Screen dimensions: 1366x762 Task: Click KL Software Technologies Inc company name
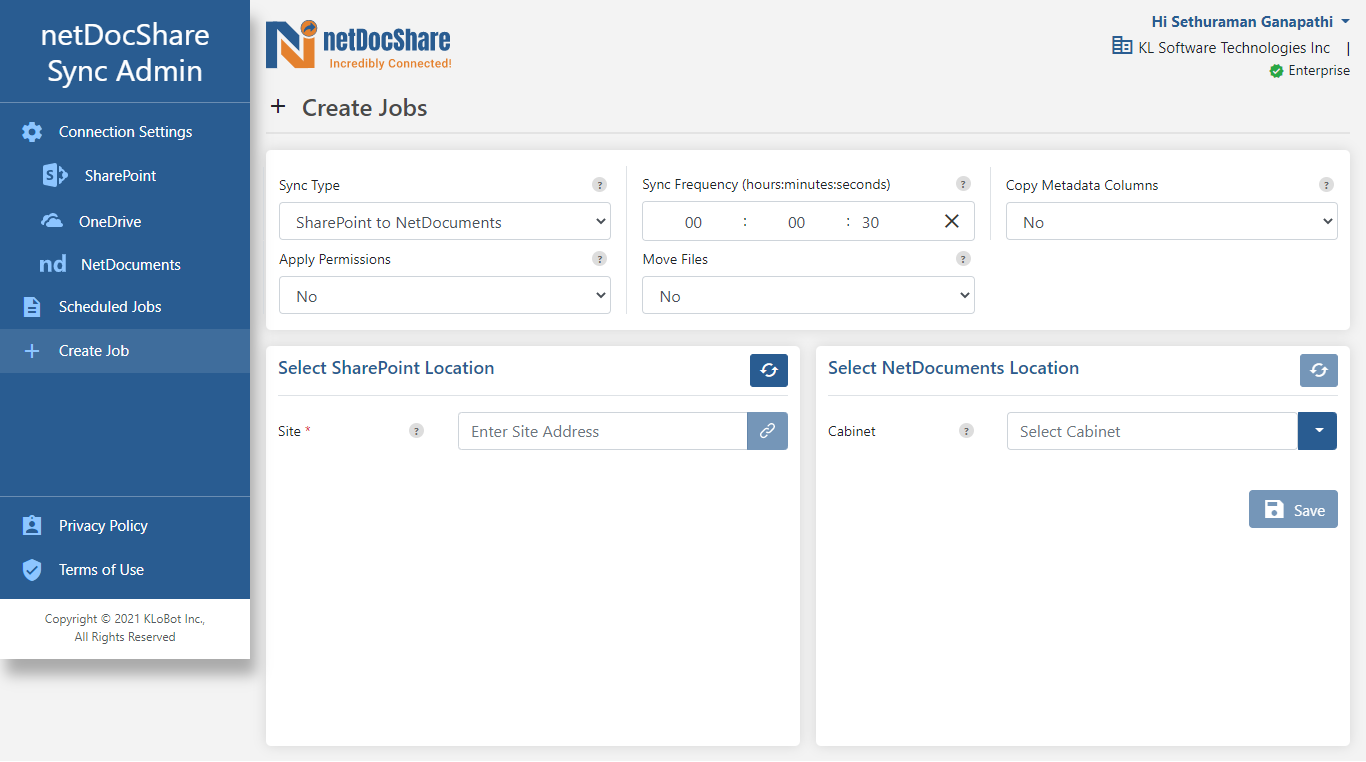pos(1234,47)
